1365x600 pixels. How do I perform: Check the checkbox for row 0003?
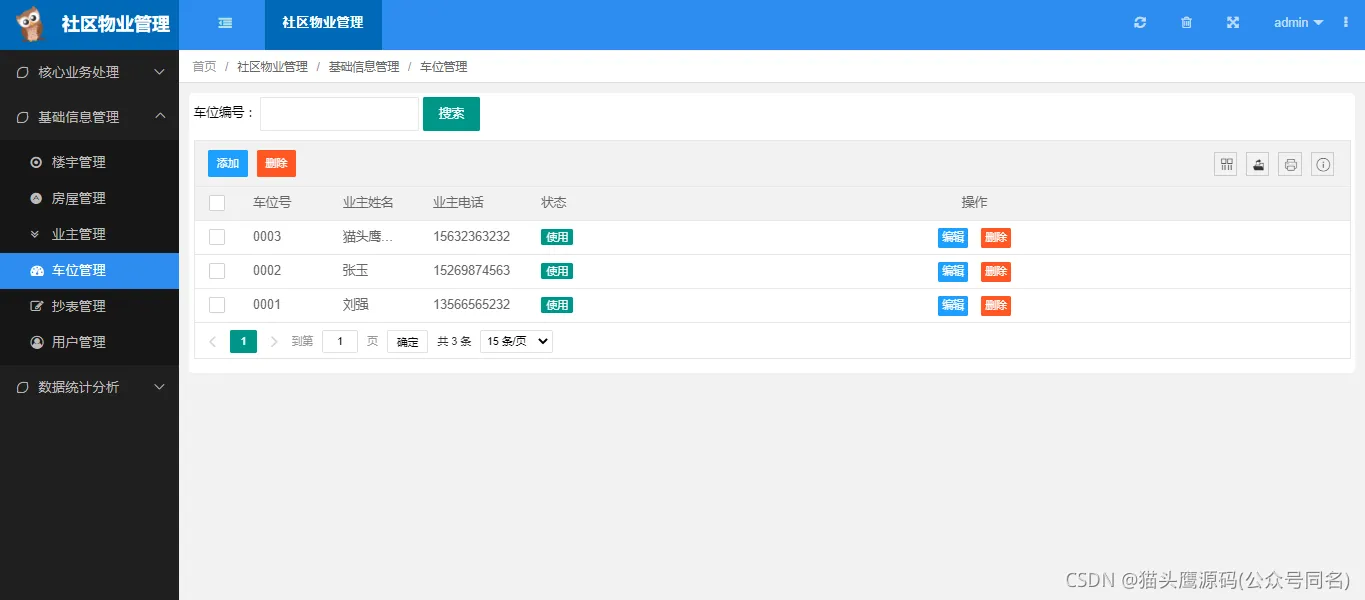point(217,237)
